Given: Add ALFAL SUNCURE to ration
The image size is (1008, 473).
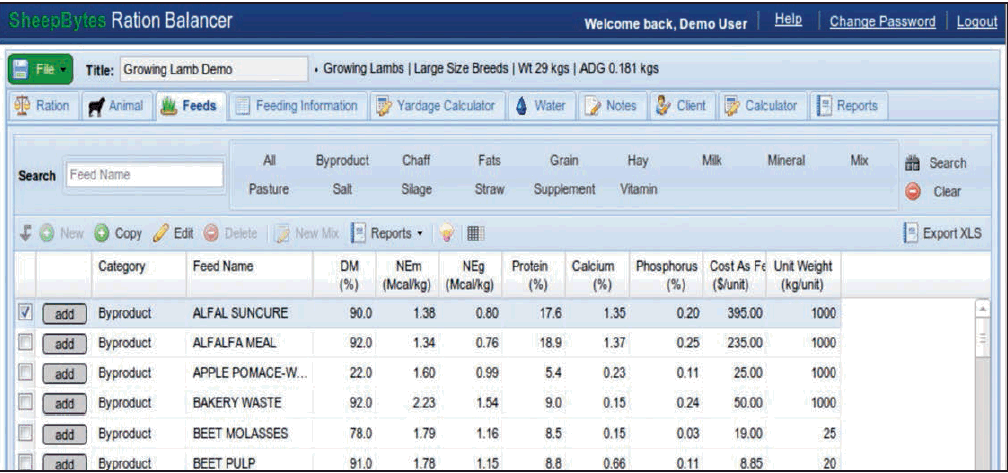Looking at the screenshot, I should [x=64, y=314].
